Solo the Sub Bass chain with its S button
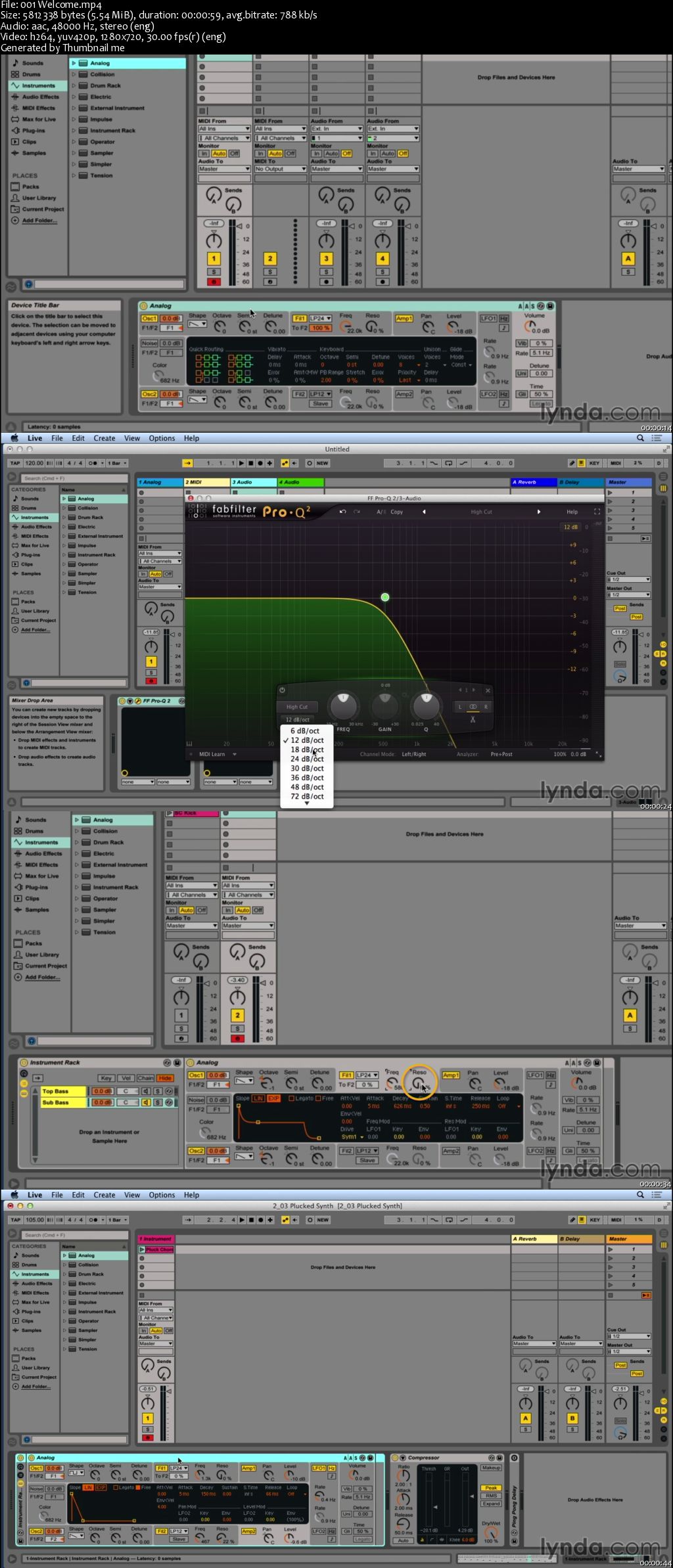Image resolution: width=673 pixels, height=1568 pixels. 158,1102
